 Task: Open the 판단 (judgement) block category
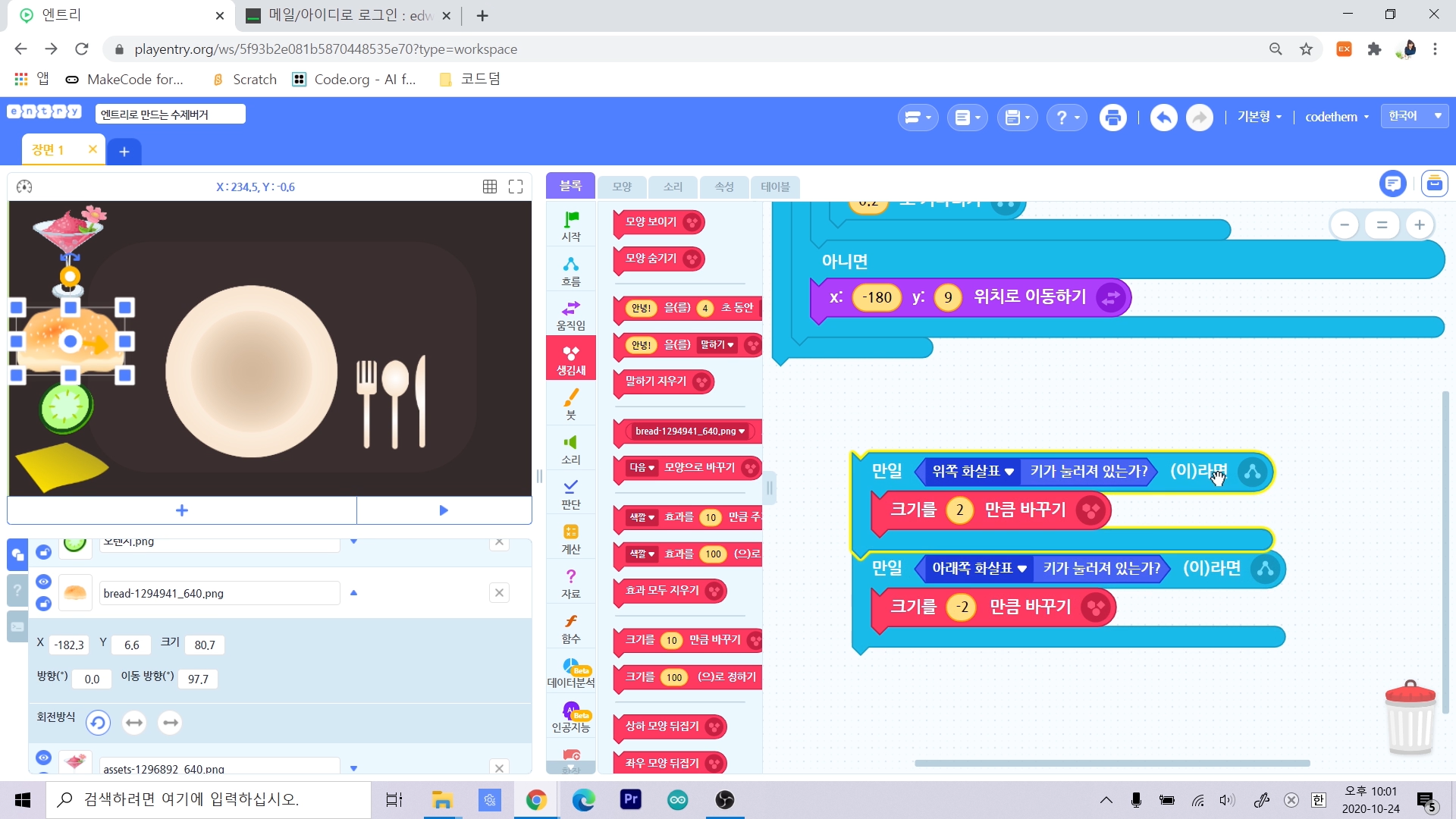coord(570,493)
